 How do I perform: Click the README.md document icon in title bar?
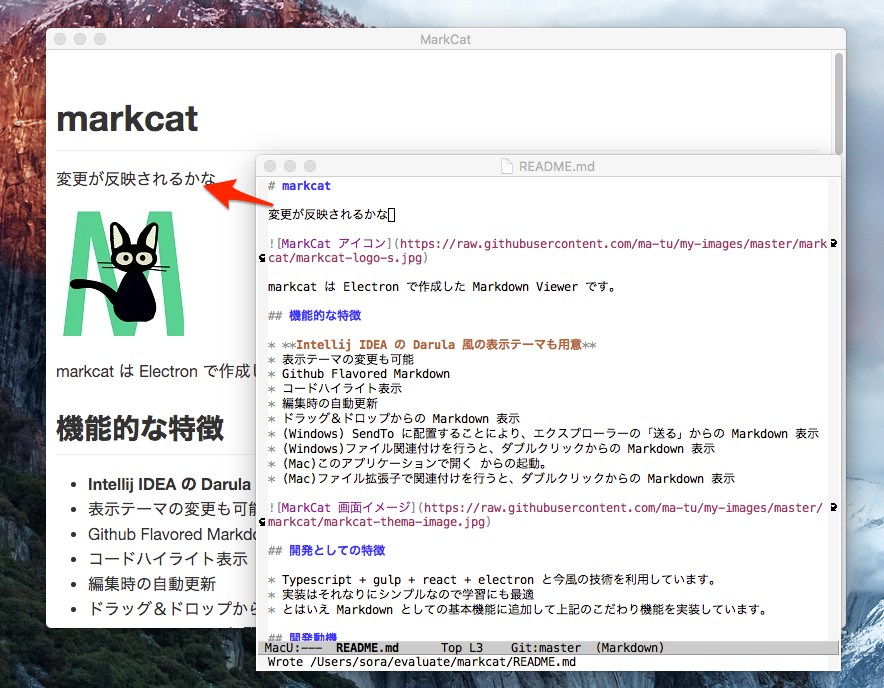[507, 167]
